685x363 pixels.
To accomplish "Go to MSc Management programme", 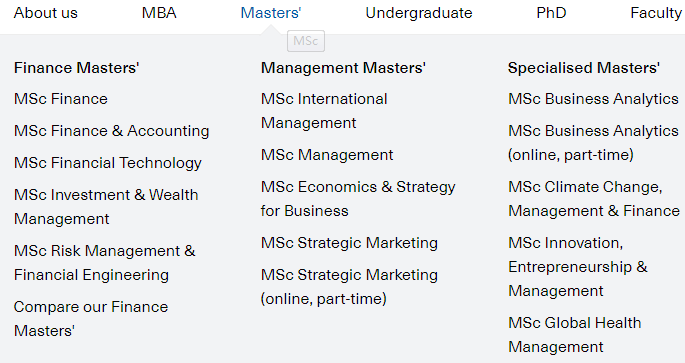I will [x=327, y=155].
